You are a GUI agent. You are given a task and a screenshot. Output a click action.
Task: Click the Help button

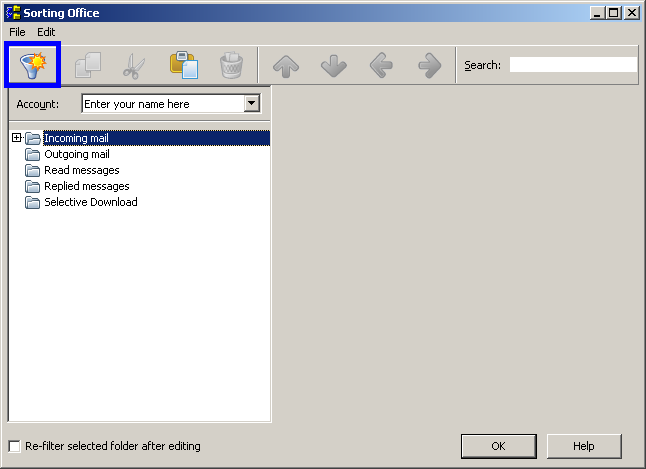point(584,446)
